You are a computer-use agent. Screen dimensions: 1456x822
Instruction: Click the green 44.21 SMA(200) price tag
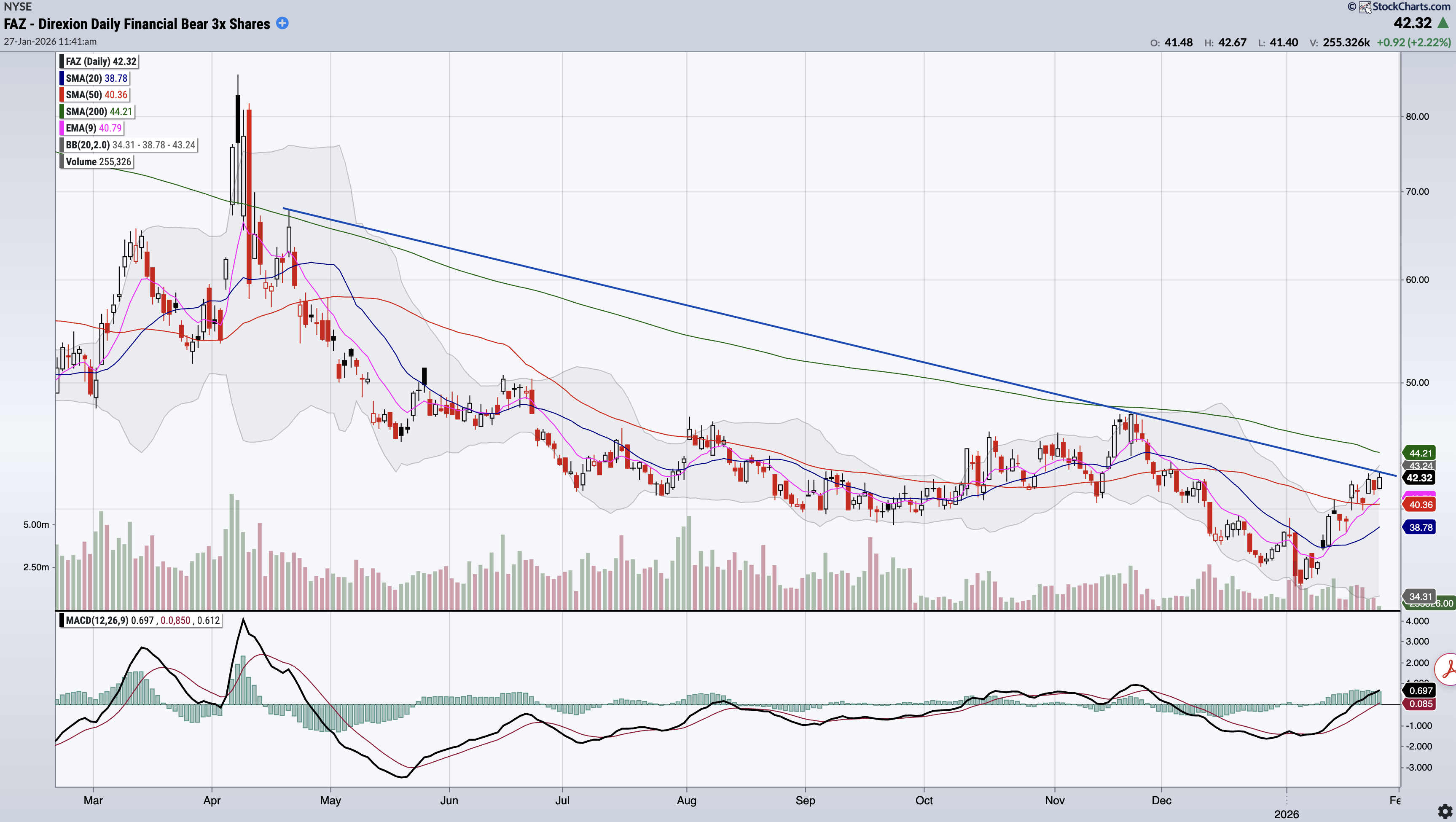pyautogui.click(x=1419, y=453)
